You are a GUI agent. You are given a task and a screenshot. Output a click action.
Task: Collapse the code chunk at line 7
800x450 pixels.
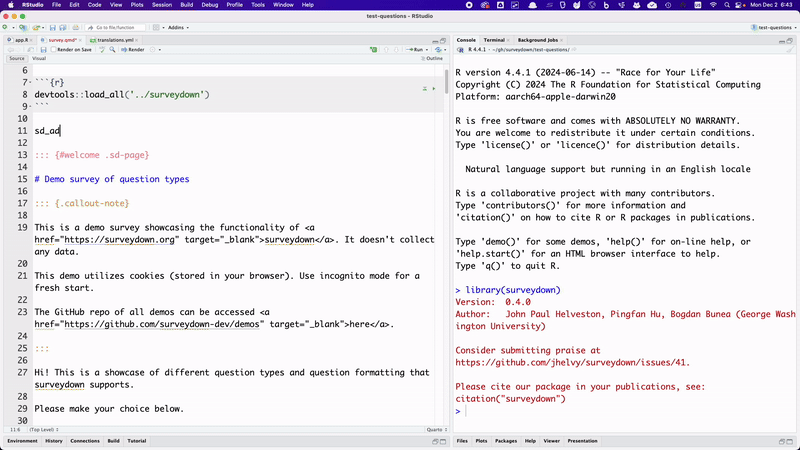pos(31,83)
